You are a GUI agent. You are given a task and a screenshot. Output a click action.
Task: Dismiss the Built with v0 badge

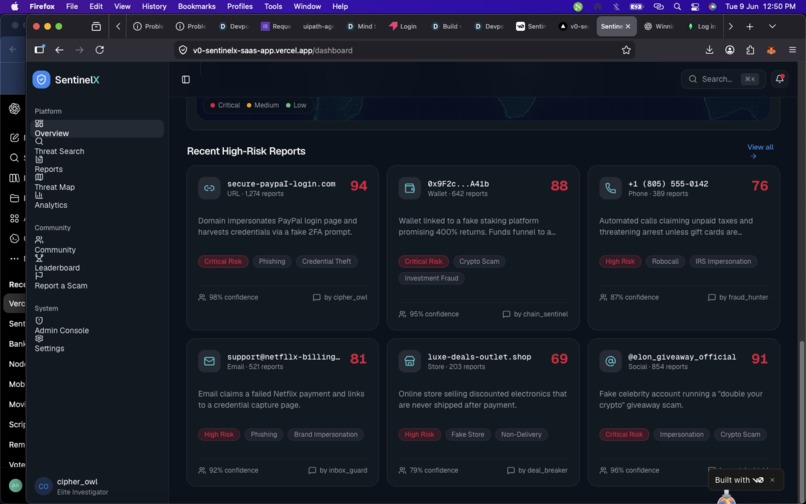click(772, 480)
